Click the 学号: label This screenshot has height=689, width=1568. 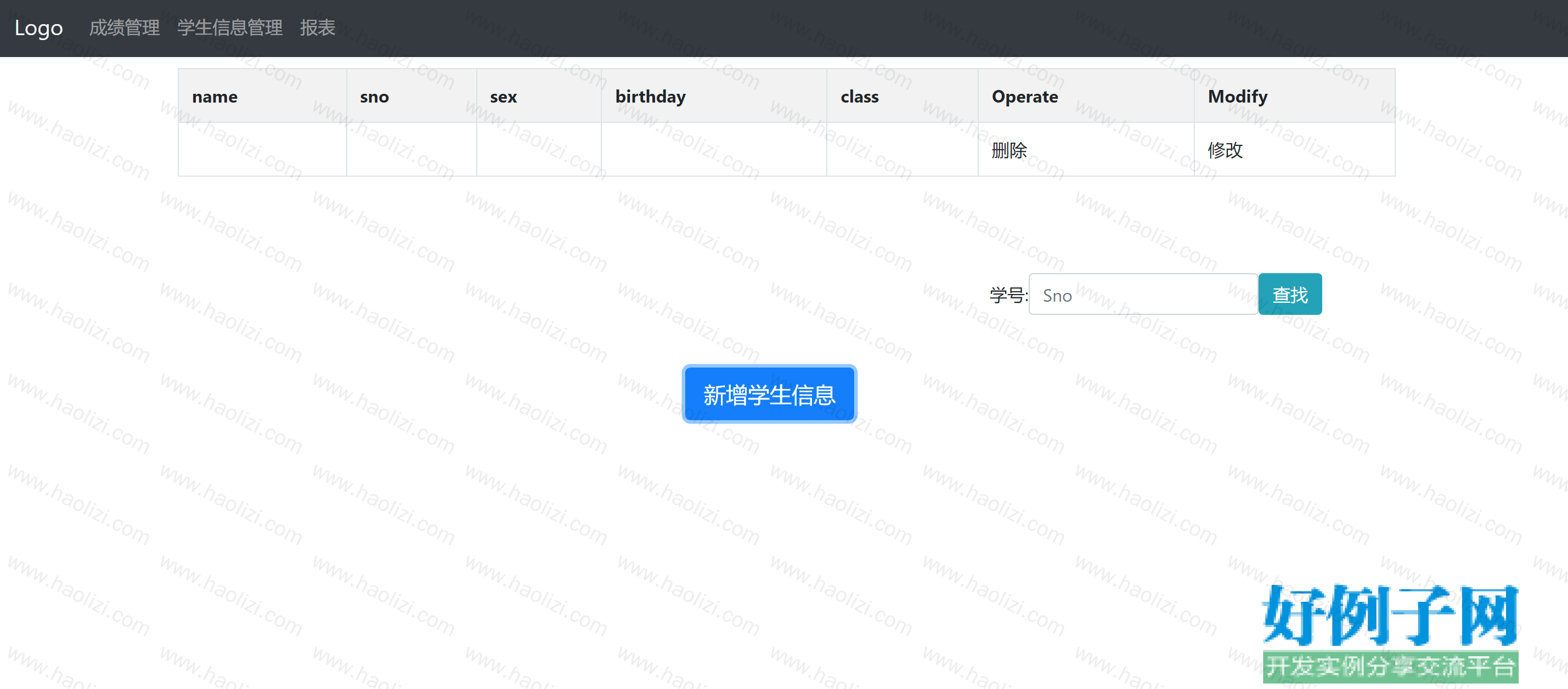point(1008,295)
